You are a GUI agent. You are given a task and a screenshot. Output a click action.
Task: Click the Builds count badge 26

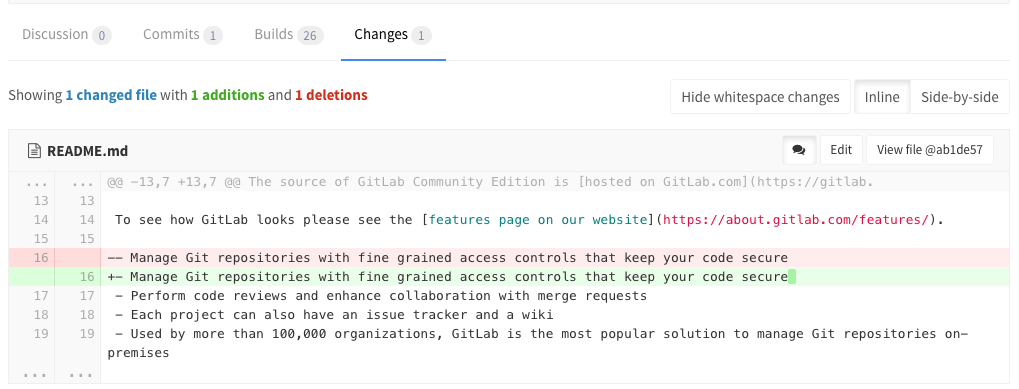coord(310,36)
